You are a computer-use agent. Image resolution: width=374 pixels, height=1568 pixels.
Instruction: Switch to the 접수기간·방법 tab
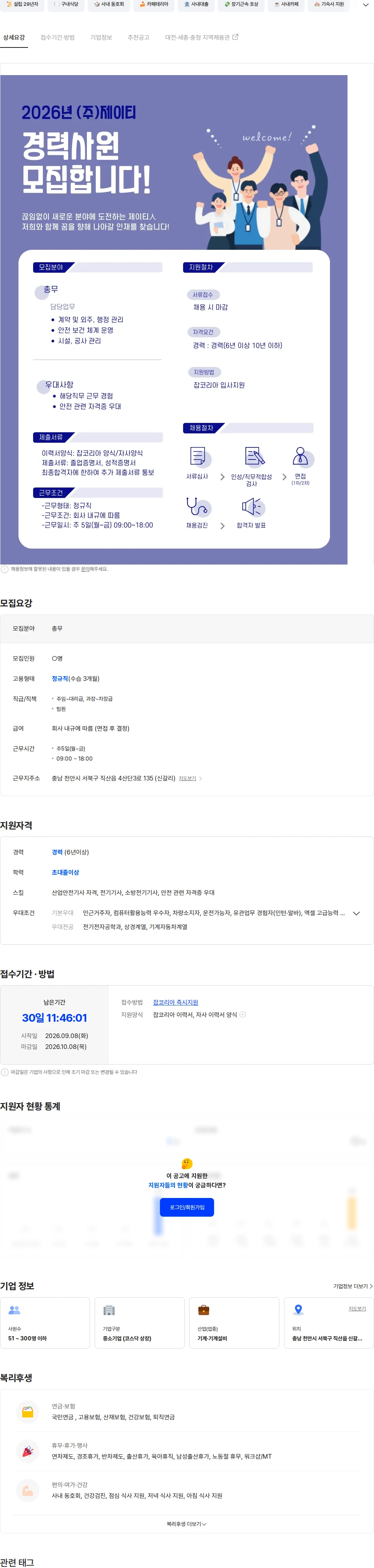(x=57, y=38)
